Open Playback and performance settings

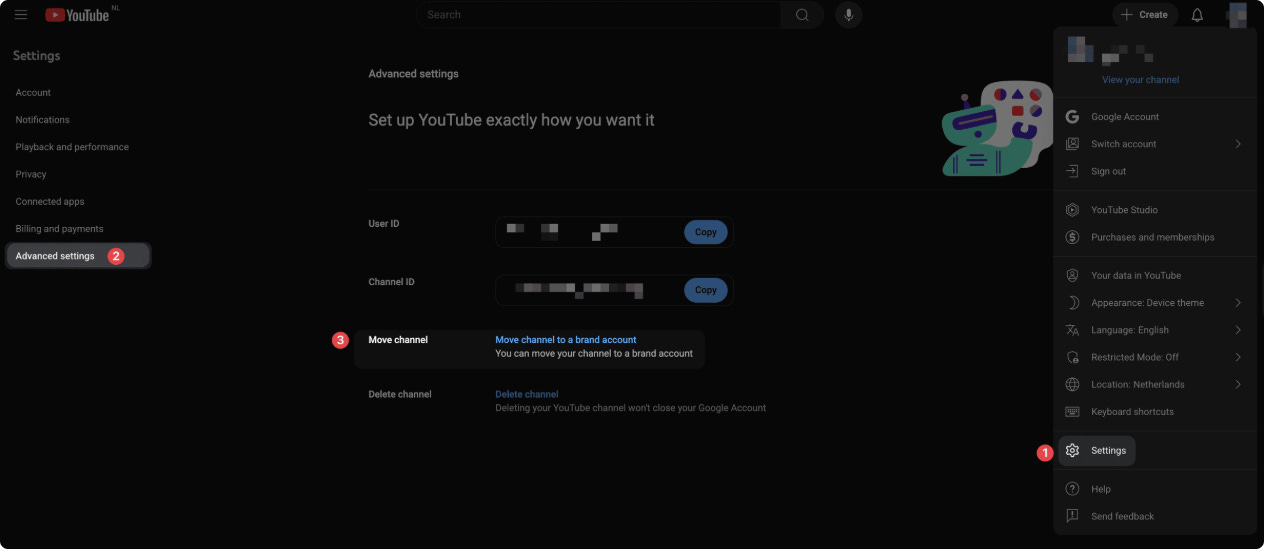point(72,147)
